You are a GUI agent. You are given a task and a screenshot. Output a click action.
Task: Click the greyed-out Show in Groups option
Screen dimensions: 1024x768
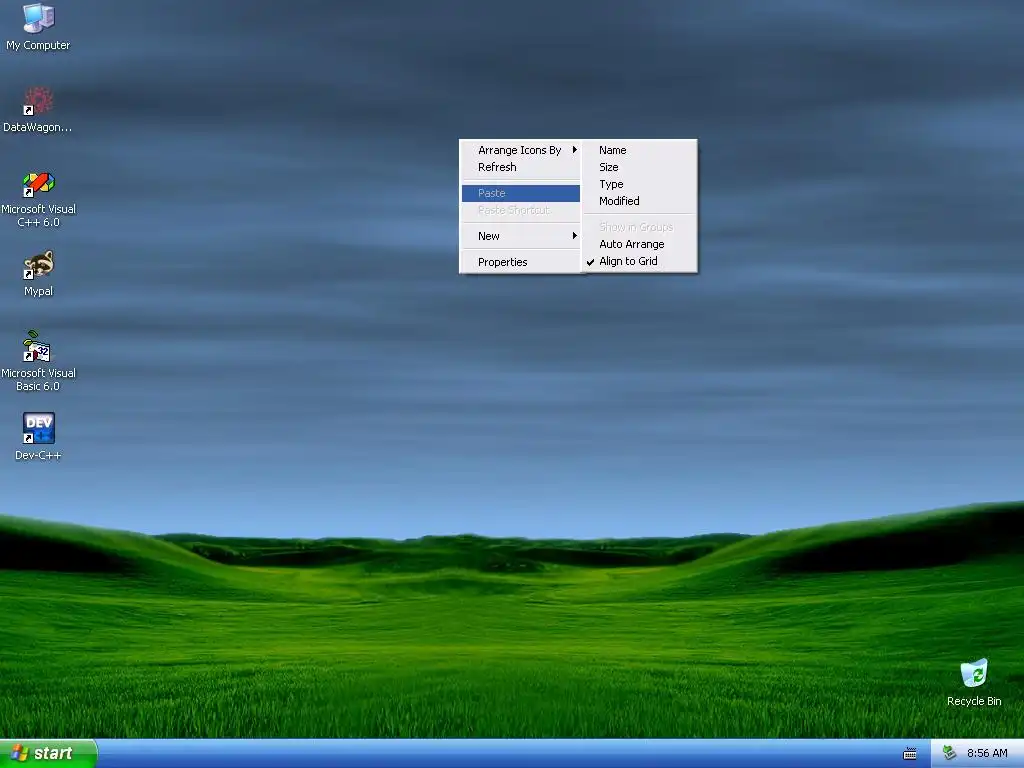tap(639, 227)
